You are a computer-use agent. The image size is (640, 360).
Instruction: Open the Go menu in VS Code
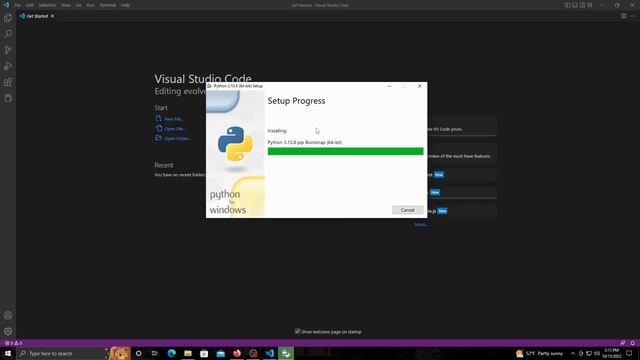(78, 5)
